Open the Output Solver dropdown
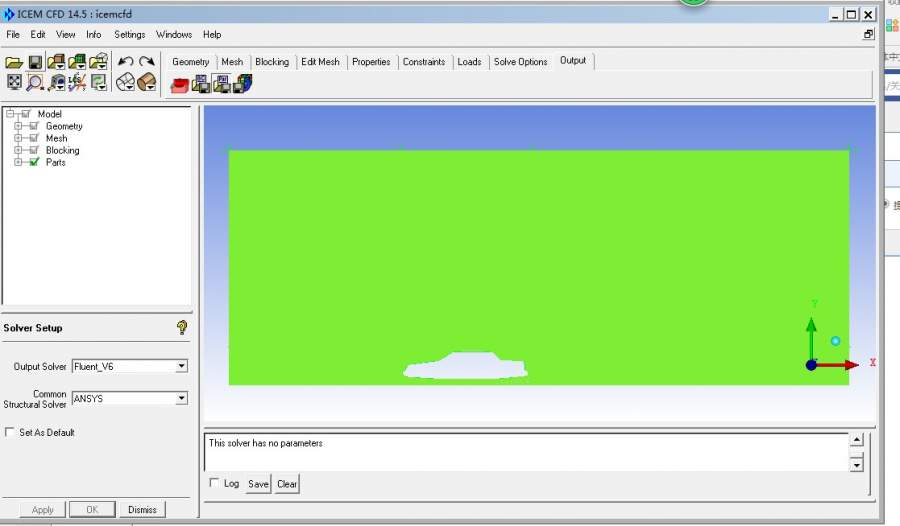Image resolution: width=900 pixels, height=526 pixels. [181, 366]
